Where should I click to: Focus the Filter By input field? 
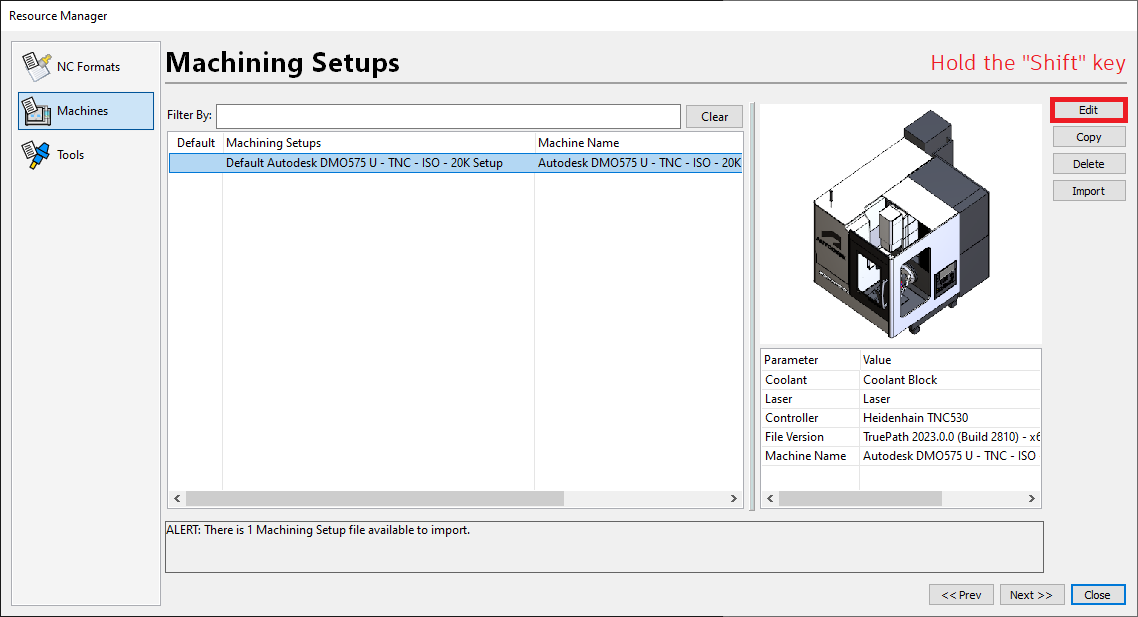(448, 116)
